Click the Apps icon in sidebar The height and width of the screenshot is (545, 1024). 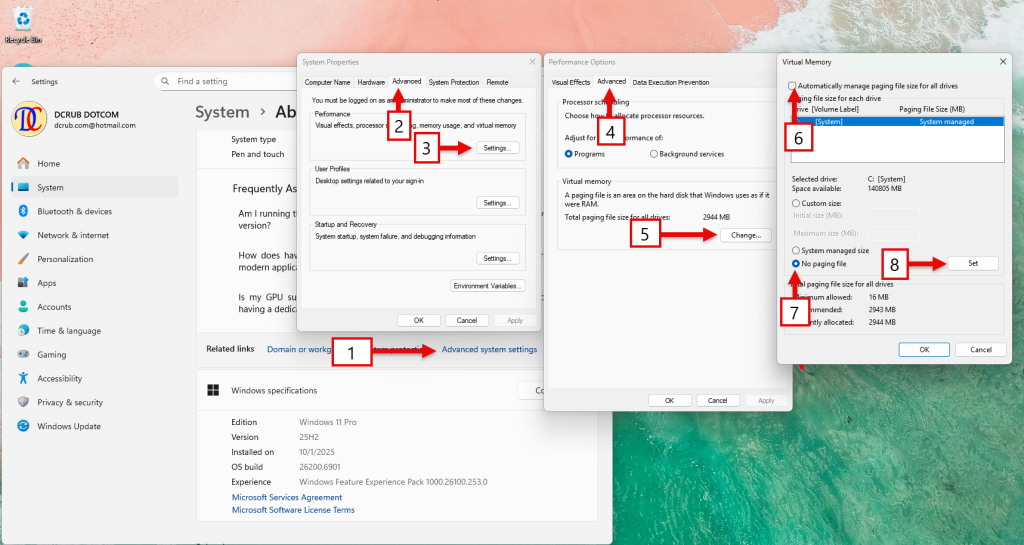point(24,283)
